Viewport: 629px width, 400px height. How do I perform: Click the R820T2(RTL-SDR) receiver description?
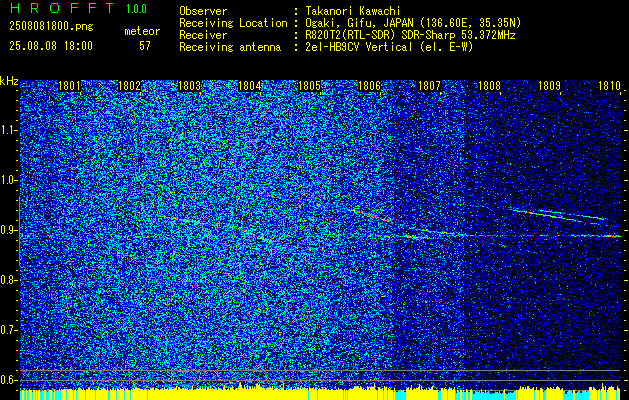[410, 35]
